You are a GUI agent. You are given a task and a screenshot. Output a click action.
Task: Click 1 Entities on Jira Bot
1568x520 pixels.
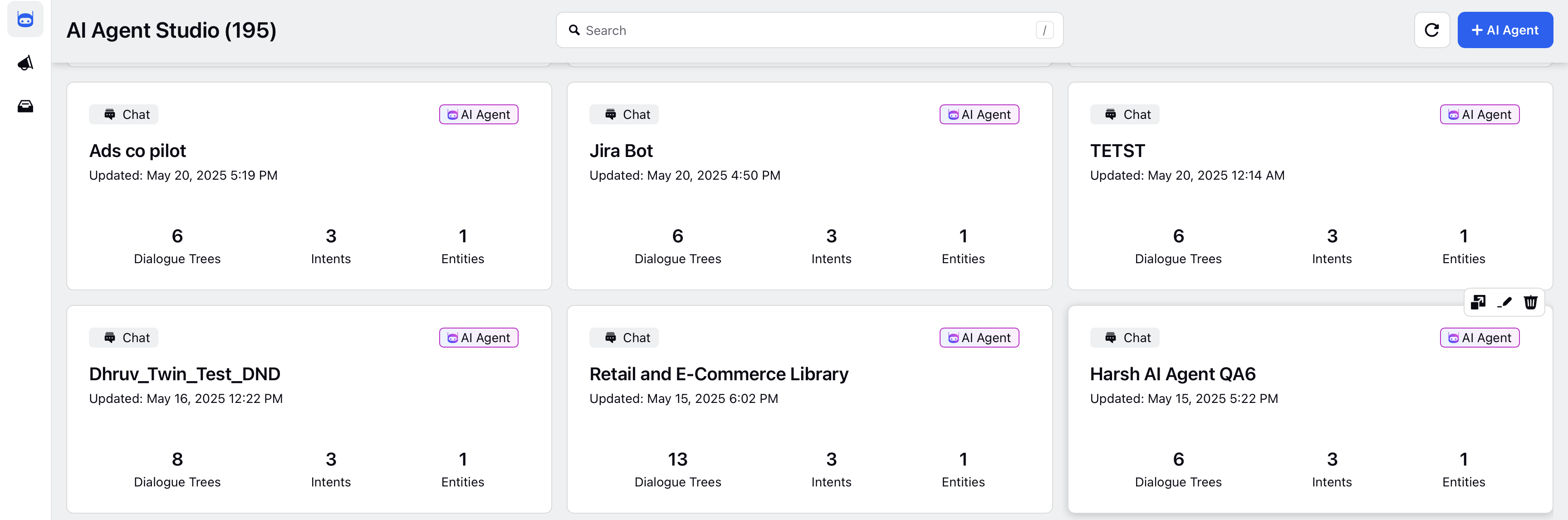(963, 246)
